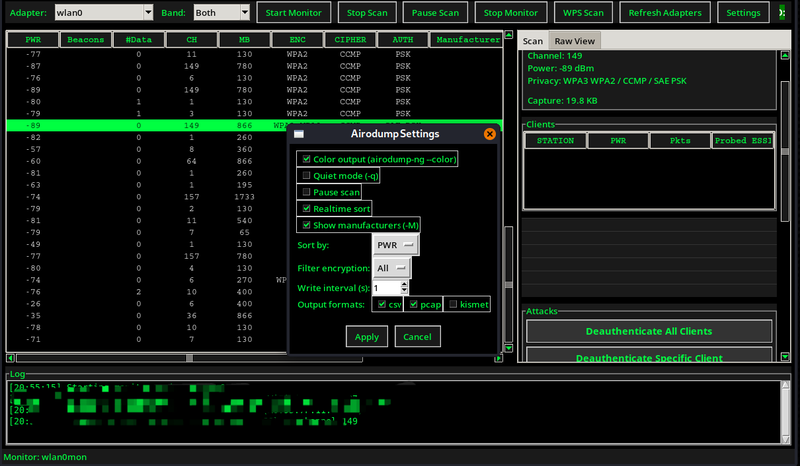Sort table by Beacons column header

(86, 39)
